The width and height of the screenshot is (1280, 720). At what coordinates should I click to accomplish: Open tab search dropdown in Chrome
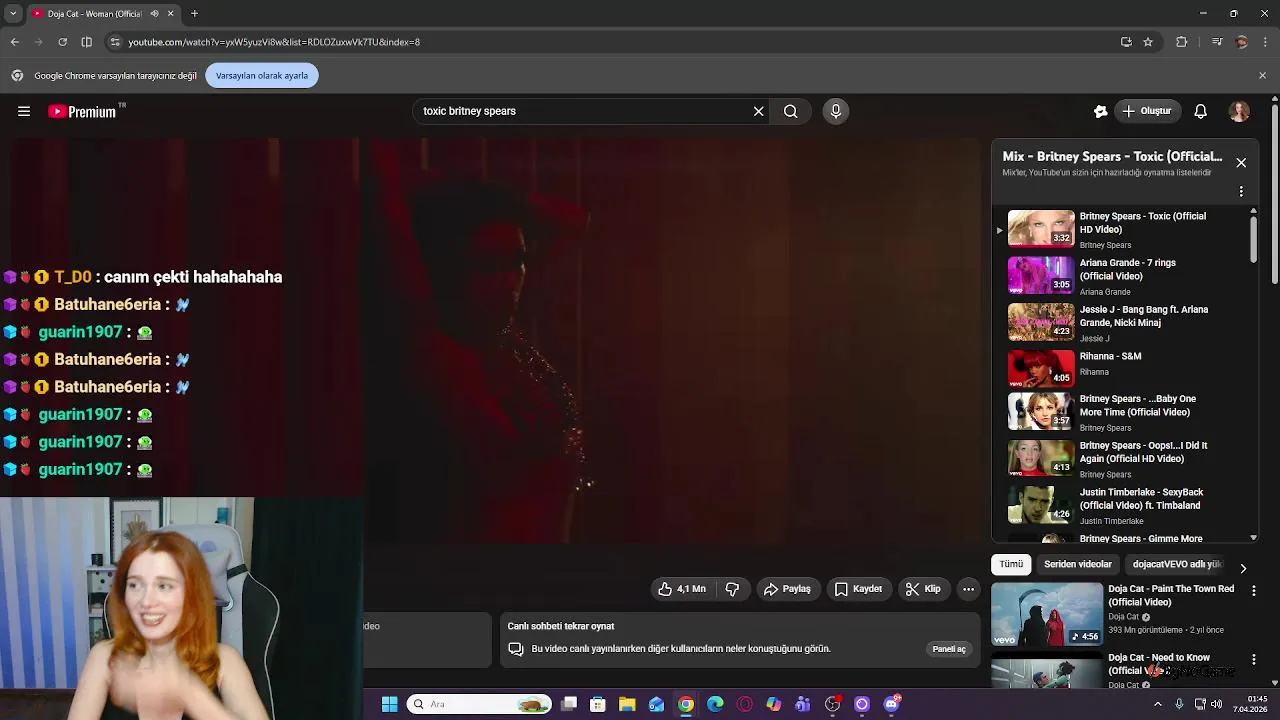tap(12, 13)
